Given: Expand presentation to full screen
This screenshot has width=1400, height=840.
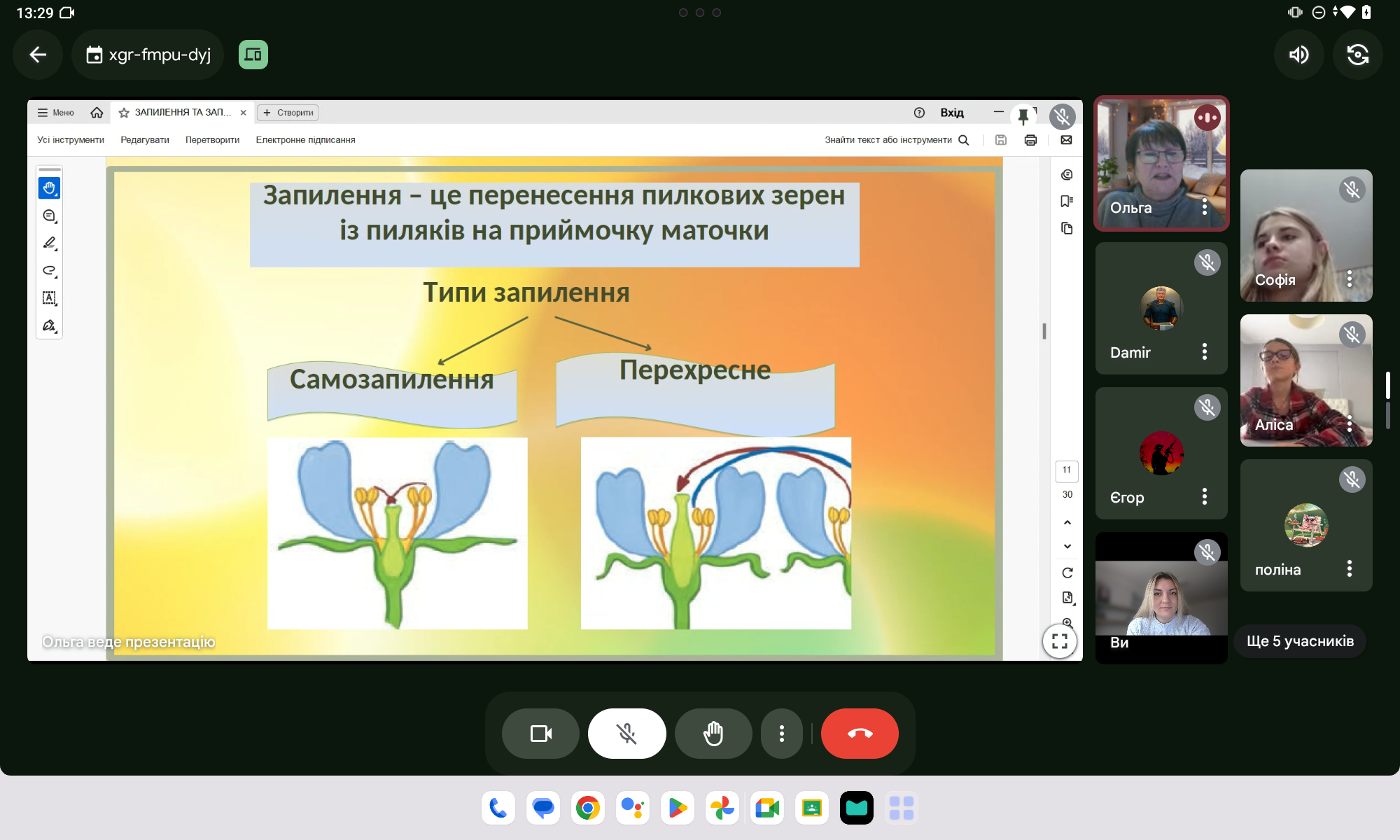Looking at the screenshot, I should (1059, 640).
